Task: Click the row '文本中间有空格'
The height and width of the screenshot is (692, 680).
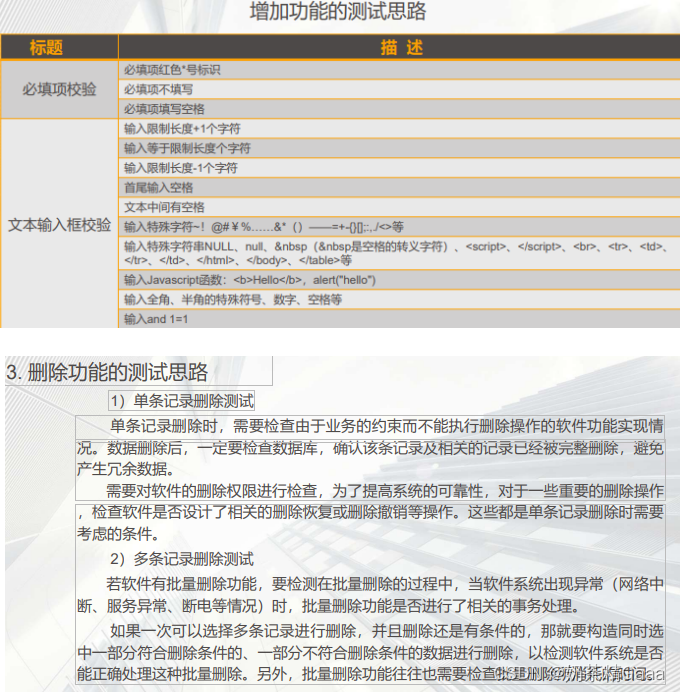Action: tap(400, 207)
